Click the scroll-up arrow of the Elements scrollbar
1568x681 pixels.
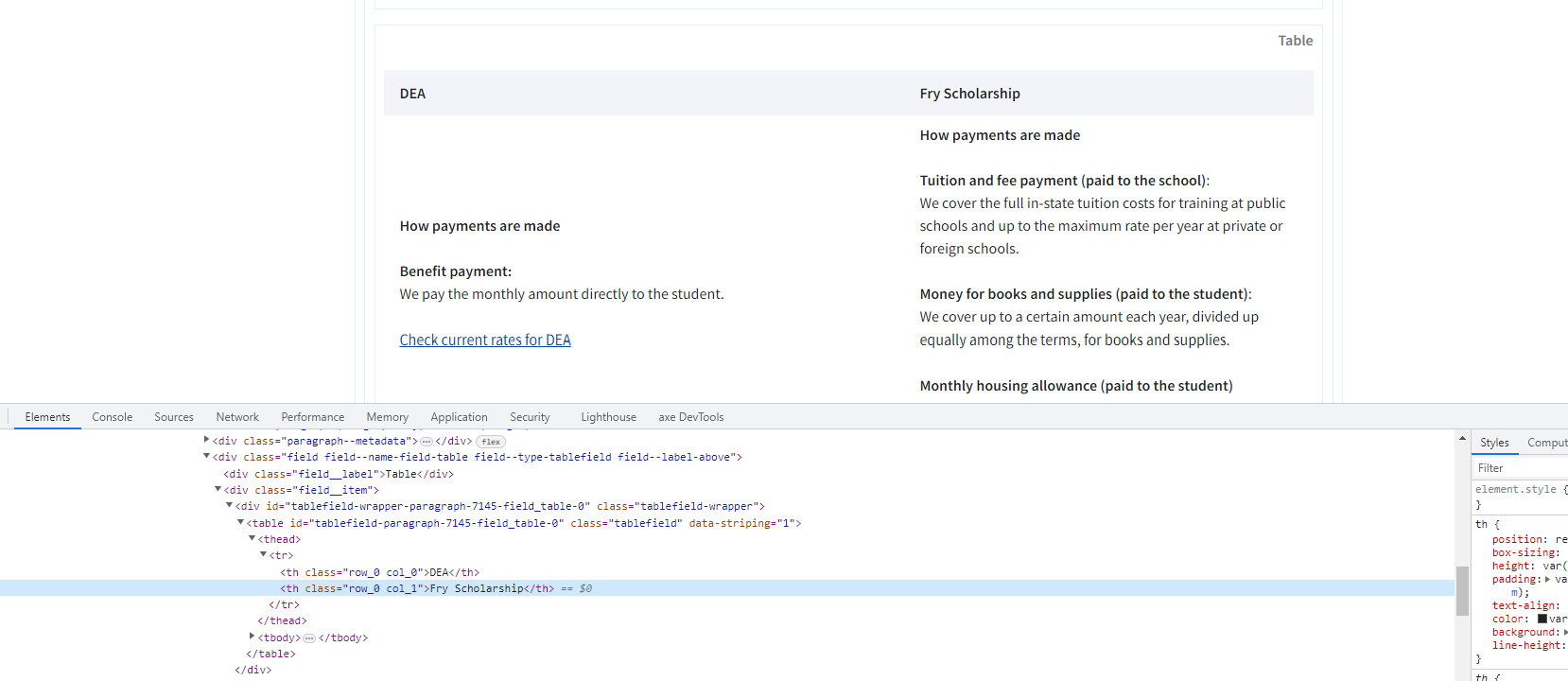click(1462, 439)
